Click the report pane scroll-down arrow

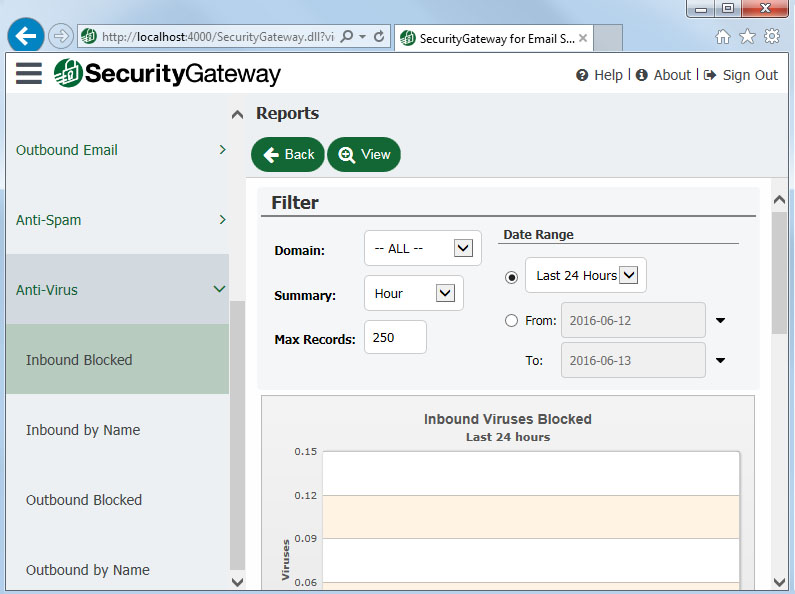(779, 582)
